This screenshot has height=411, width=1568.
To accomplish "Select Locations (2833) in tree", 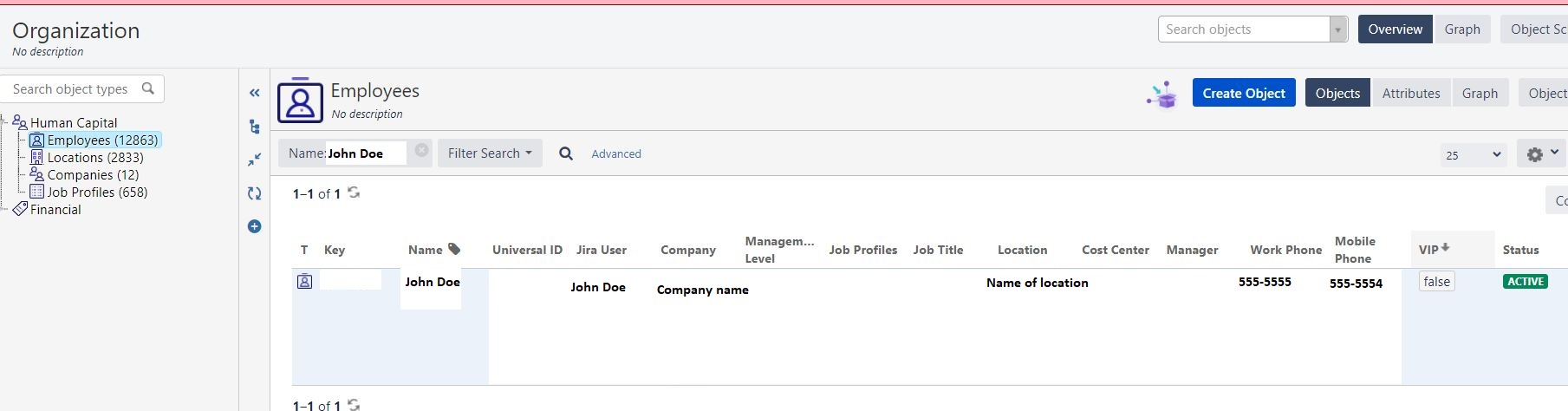I will [87, 157].
